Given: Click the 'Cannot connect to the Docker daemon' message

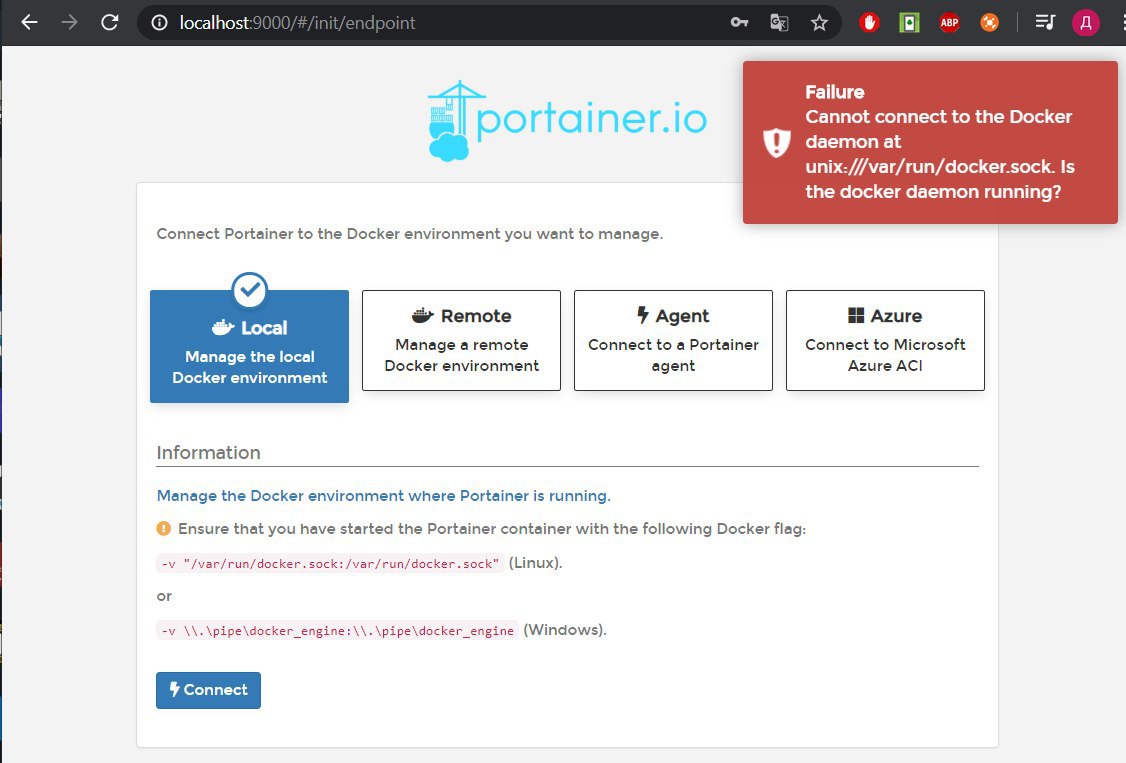Looking at the screenshot, I should point(940,154).
